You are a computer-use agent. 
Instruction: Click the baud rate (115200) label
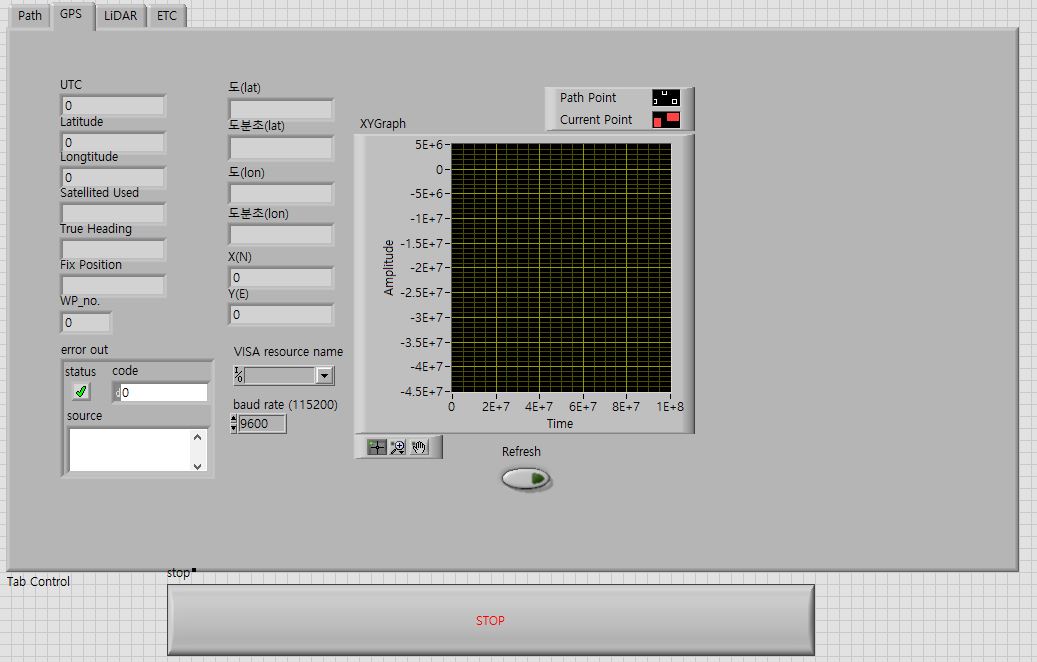285,404
